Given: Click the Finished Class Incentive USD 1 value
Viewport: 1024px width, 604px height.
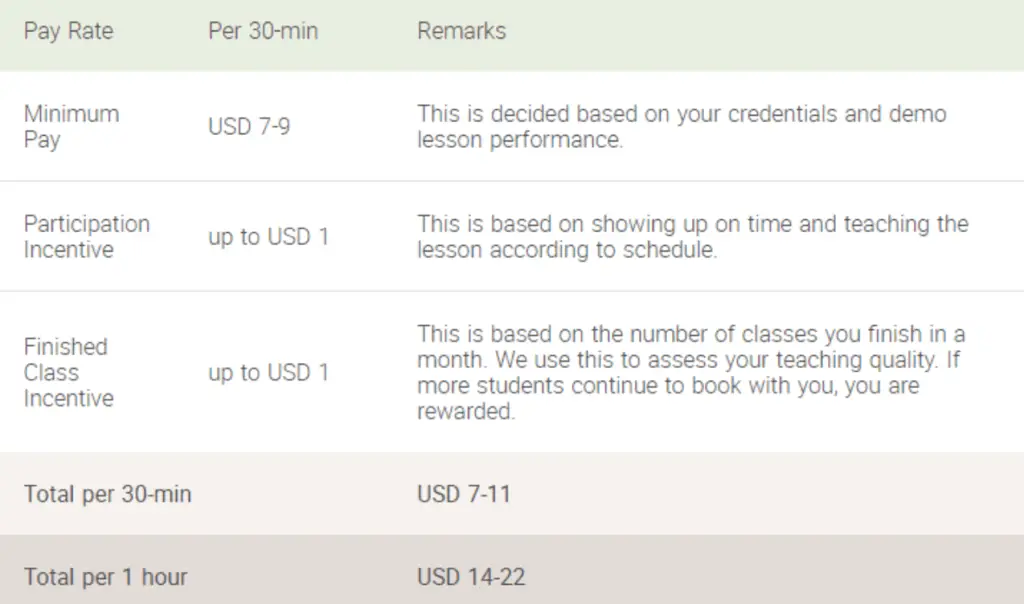Looking at the screenshot, I should click(x=268, y=372).
